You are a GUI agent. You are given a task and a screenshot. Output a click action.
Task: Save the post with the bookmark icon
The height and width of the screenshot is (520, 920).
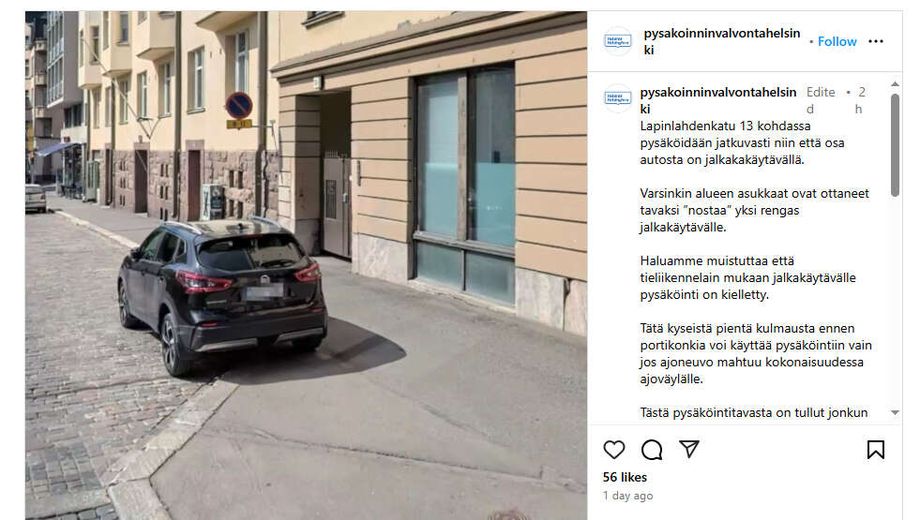(875, 450)
